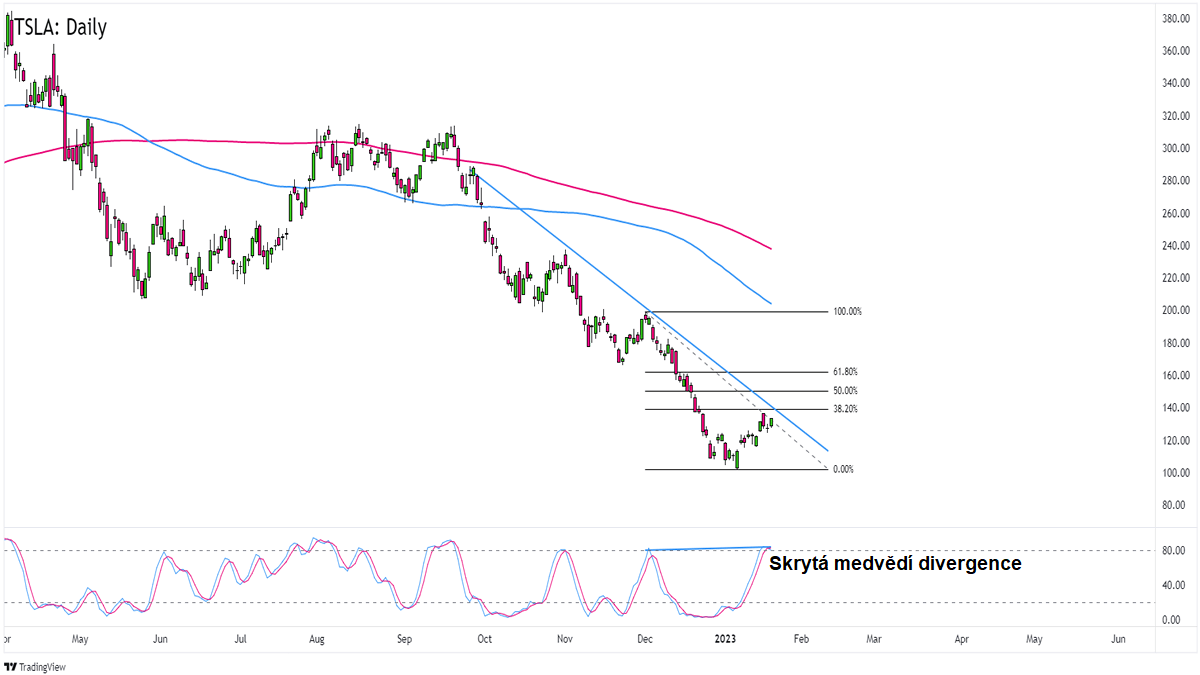Click the 360.00 price axis label
Viewport: 1200px width, 675px height.
1174,51
